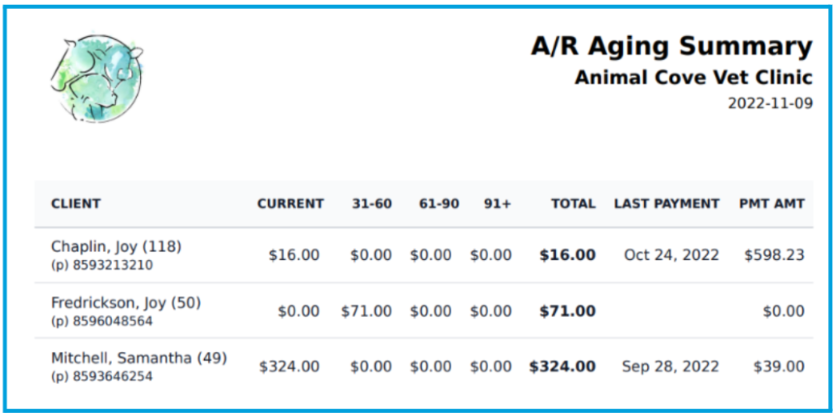Viewport: 840px width, 415px height.
Task: Open client Fredrickson, Joy (50)
Action: pyautogui.click(x=126, y=303)
